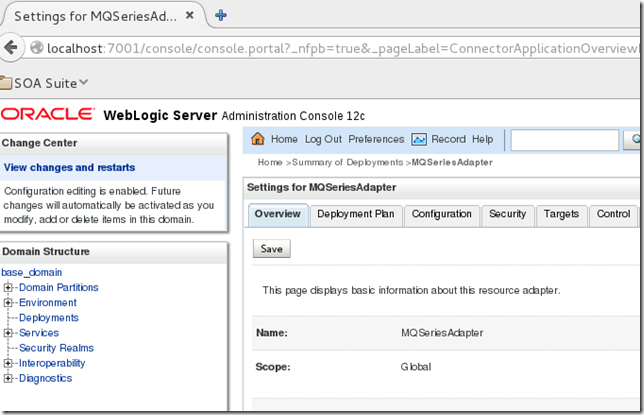The width and height of the screenshot is (644, 415).
Task: Open the Targets tab
Action: [562, 214]
